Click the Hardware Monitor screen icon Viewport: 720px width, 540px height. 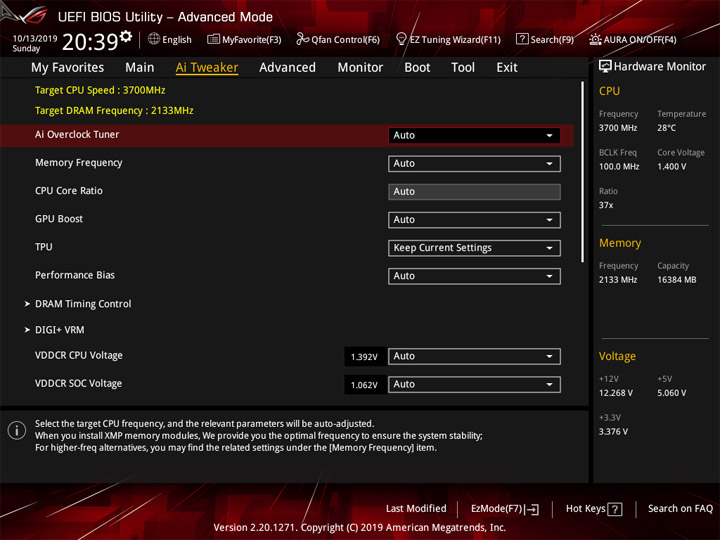pyautogui.click(x=605, y=66)
